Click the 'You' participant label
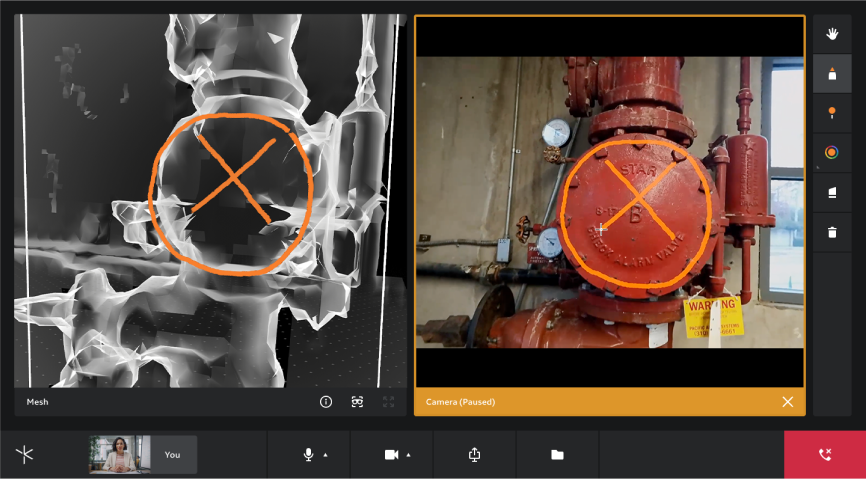The width and height of the screenshot is (867, 479). point(173,455)
